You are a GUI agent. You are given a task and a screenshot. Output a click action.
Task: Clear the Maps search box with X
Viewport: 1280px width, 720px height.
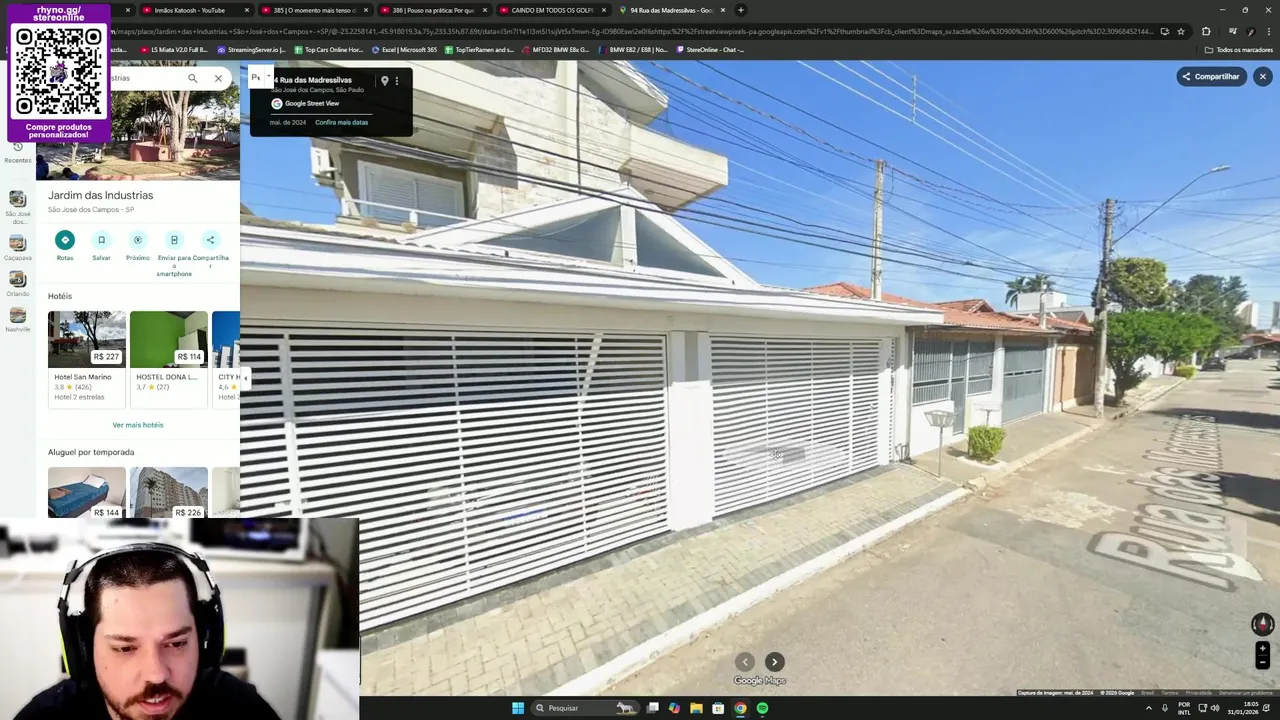[218, 78]
